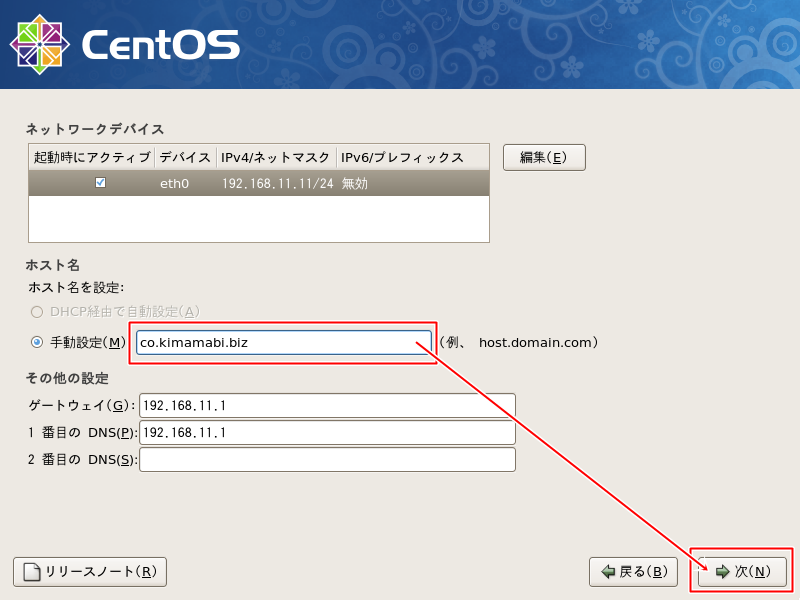Click the hostname field containing co.kimamabi.biz

click(284, 343)
